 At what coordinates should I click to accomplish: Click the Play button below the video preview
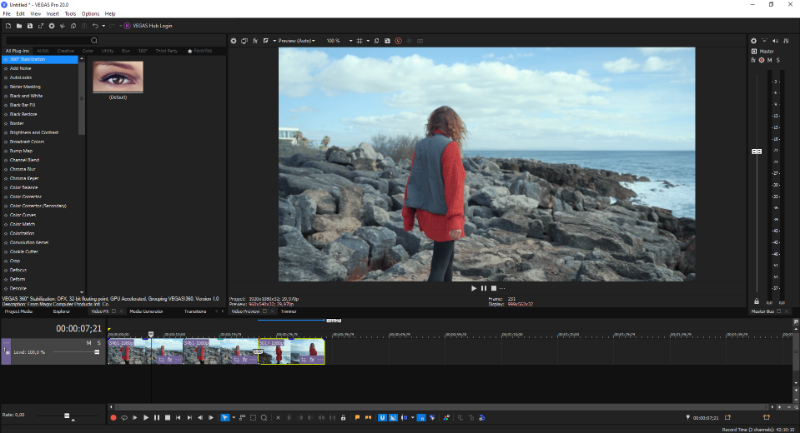pos(474,288)
